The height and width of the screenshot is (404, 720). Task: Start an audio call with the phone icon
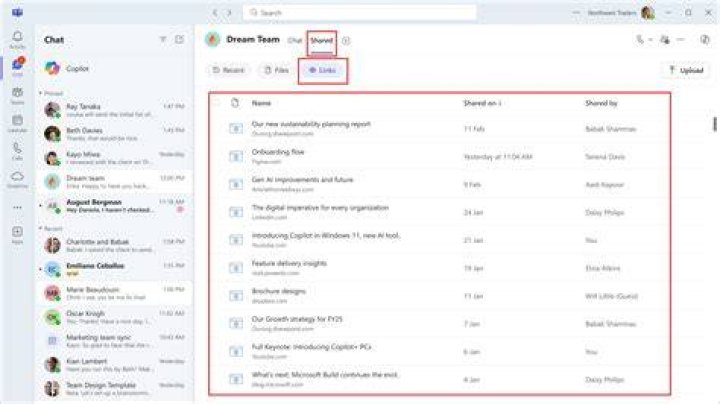640,40
